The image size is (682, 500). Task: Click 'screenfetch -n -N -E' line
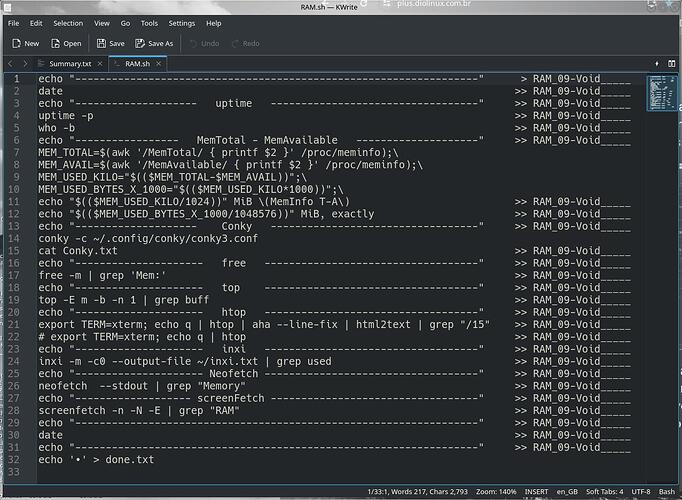click(139, 410)
